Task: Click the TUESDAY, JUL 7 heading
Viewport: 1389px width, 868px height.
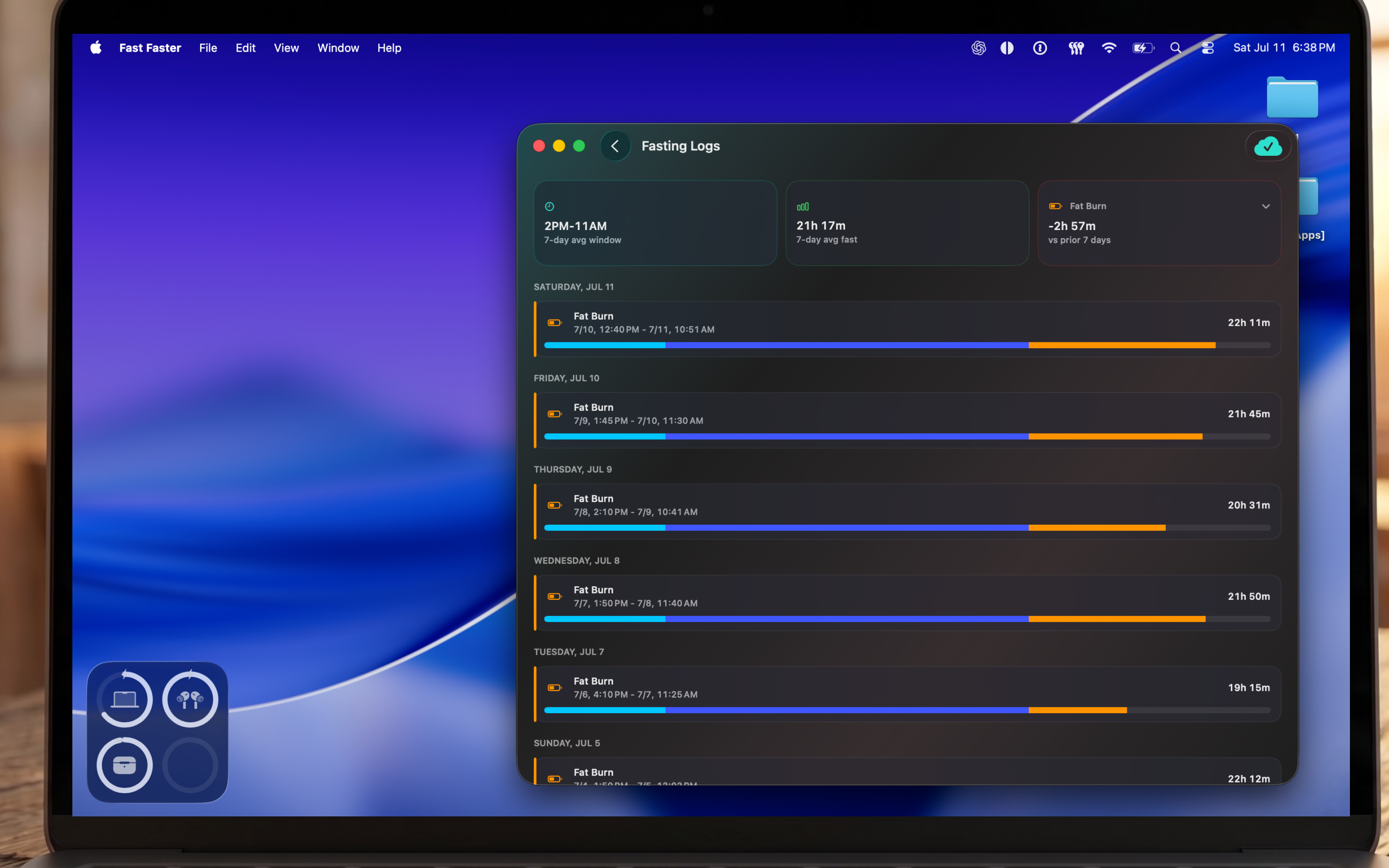Action: (569, 651)
